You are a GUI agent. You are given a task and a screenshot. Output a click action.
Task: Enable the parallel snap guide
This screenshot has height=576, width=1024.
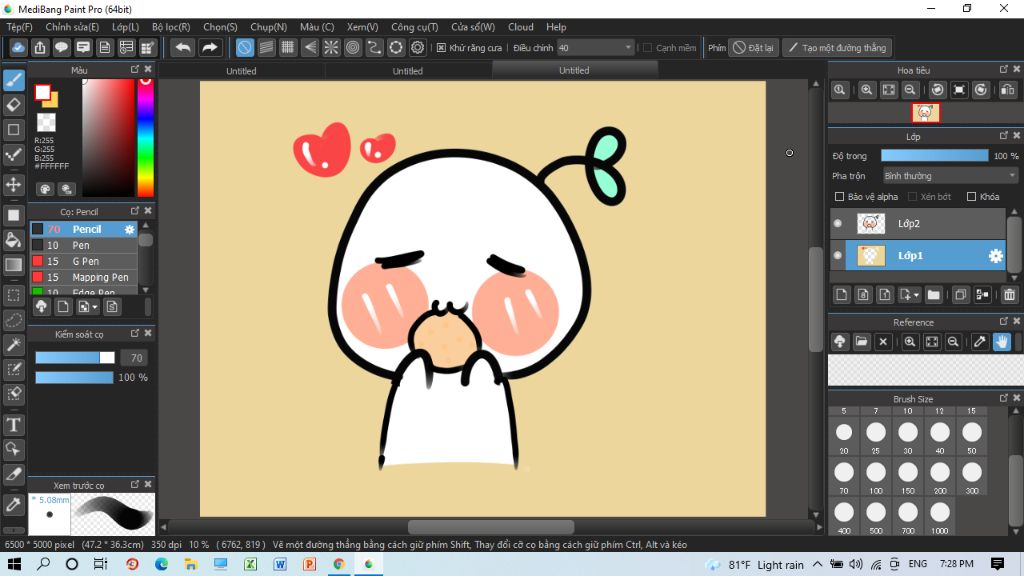pyautogui.click(x=266, y=48)
